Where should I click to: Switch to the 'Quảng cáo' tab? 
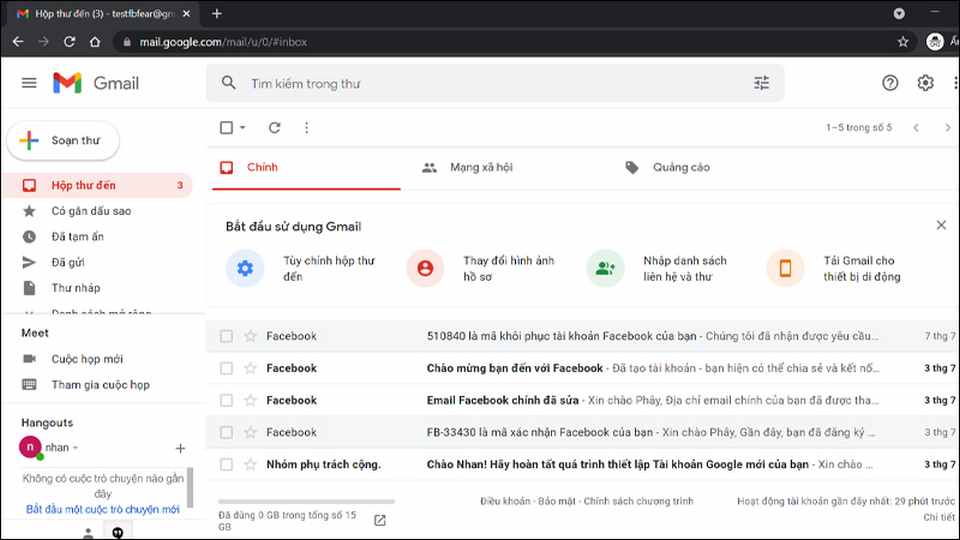pyautogui.click(x=680, y=167)
